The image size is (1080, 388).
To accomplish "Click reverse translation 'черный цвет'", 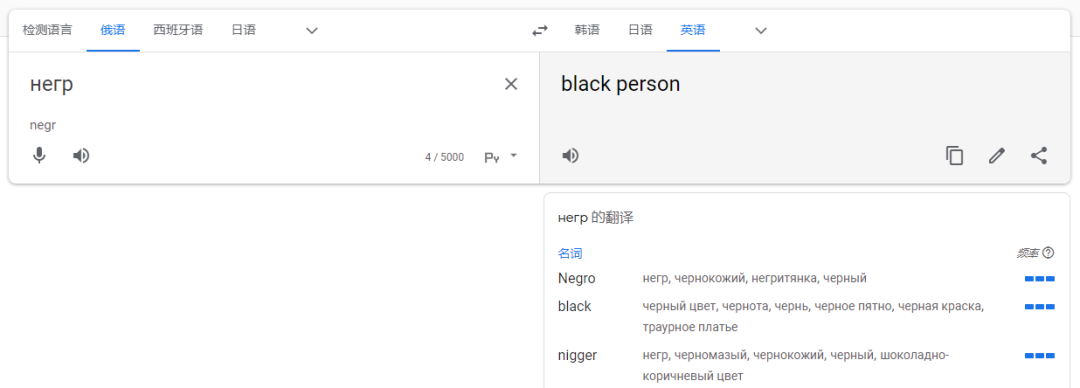I will click(679, 306).
